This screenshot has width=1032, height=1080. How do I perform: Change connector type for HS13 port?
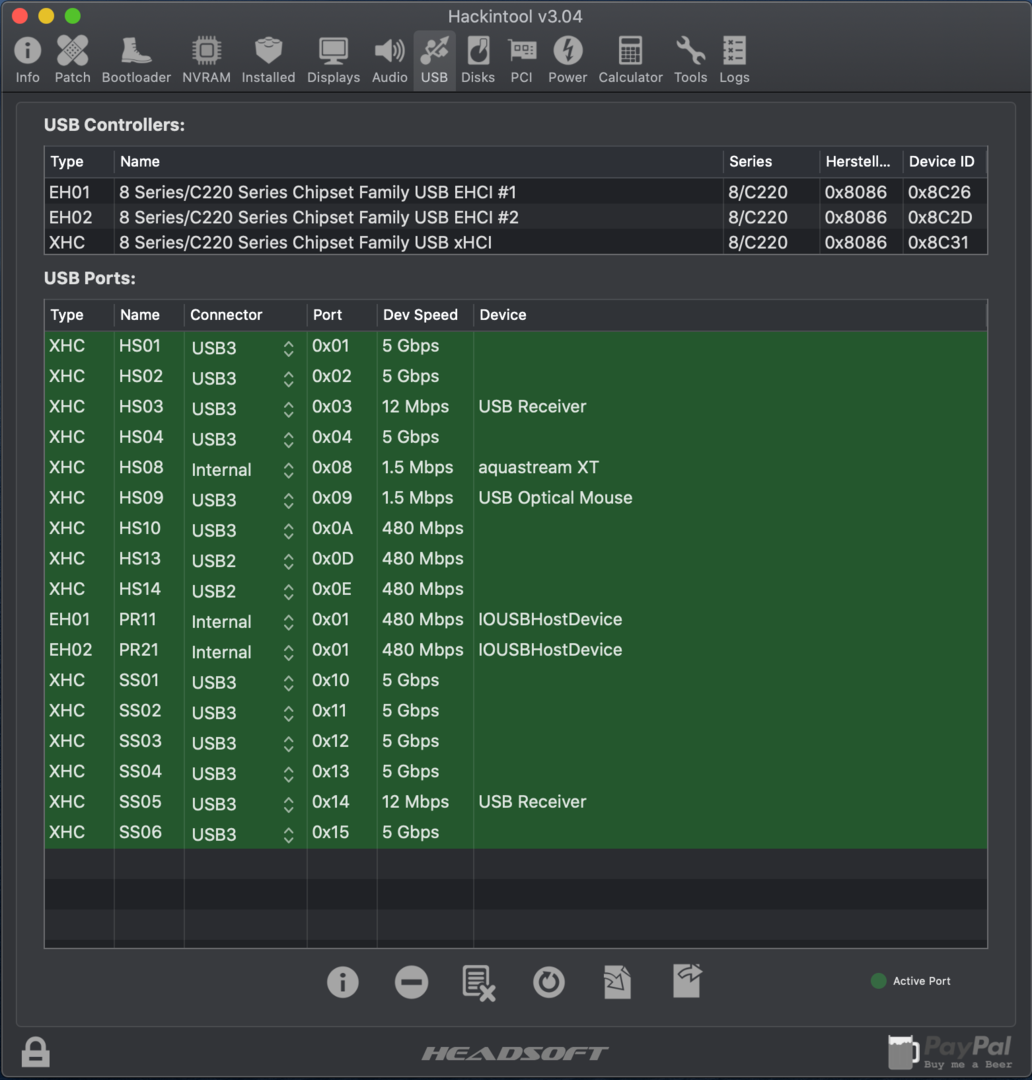pyautogui.click(x=288, y=560)
